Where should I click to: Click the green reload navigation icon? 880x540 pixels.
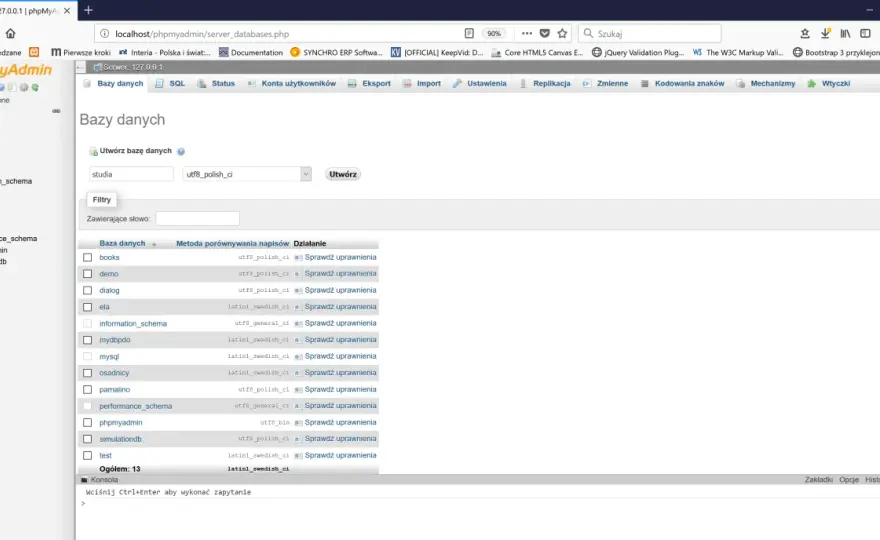(35, 88)
